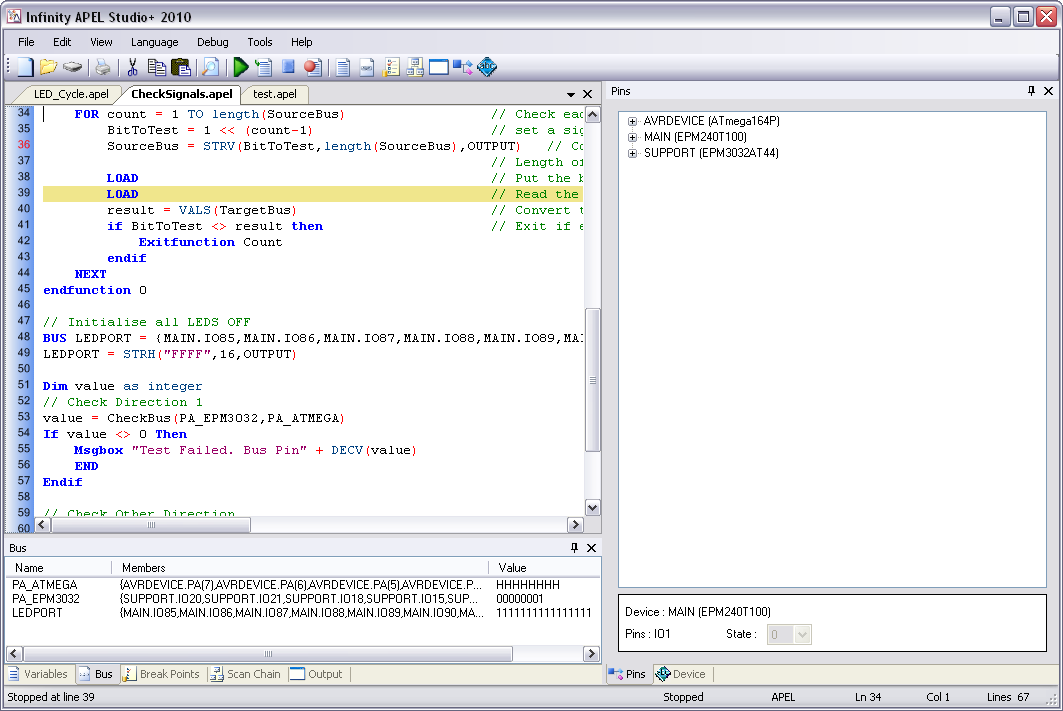The image size is (1063, 711).
Task: Click the Paste clipboard icon
Action: point(181,67)
